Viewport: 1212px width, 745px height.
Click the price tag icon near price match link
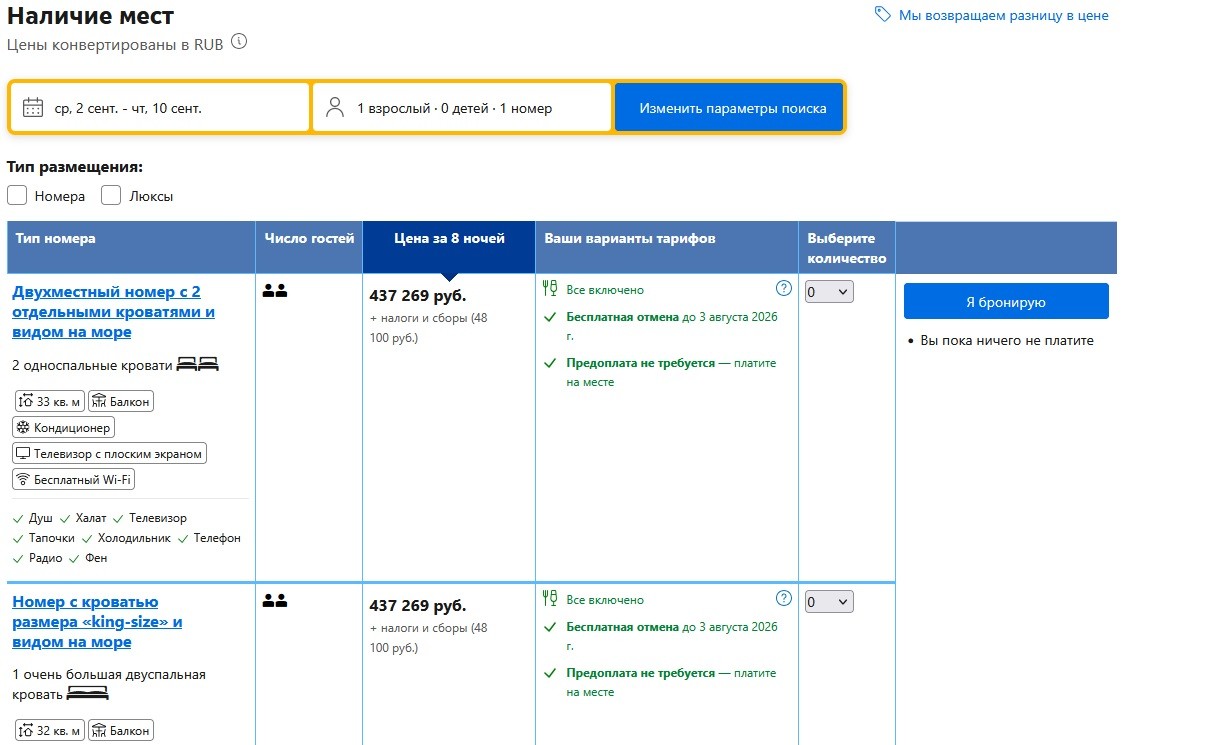coord(882,15)
